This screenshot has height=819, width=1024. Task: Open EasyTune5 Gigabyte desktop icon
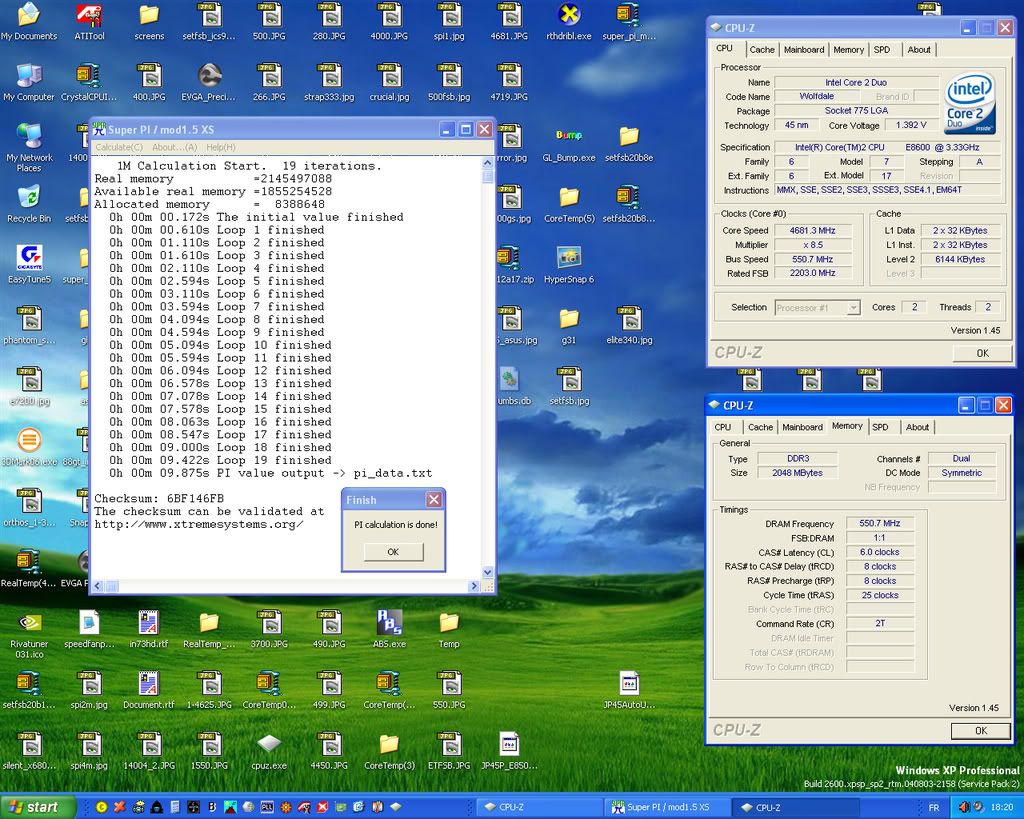coord(29,259)
